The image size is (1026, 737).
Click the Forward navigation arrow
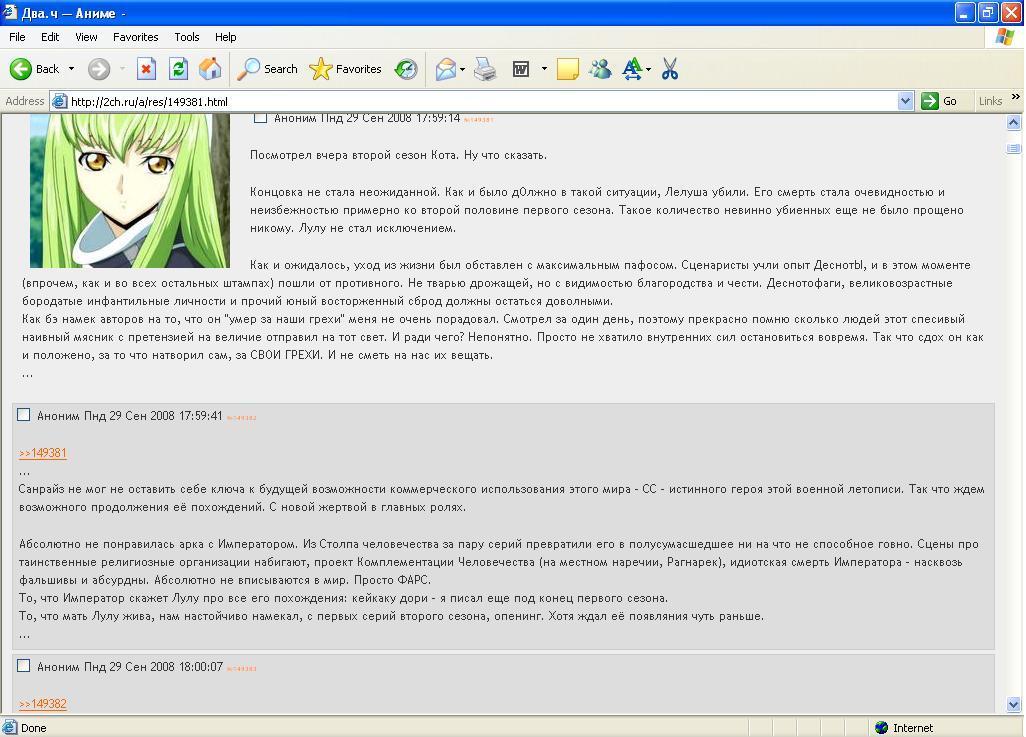coord(99,69)
